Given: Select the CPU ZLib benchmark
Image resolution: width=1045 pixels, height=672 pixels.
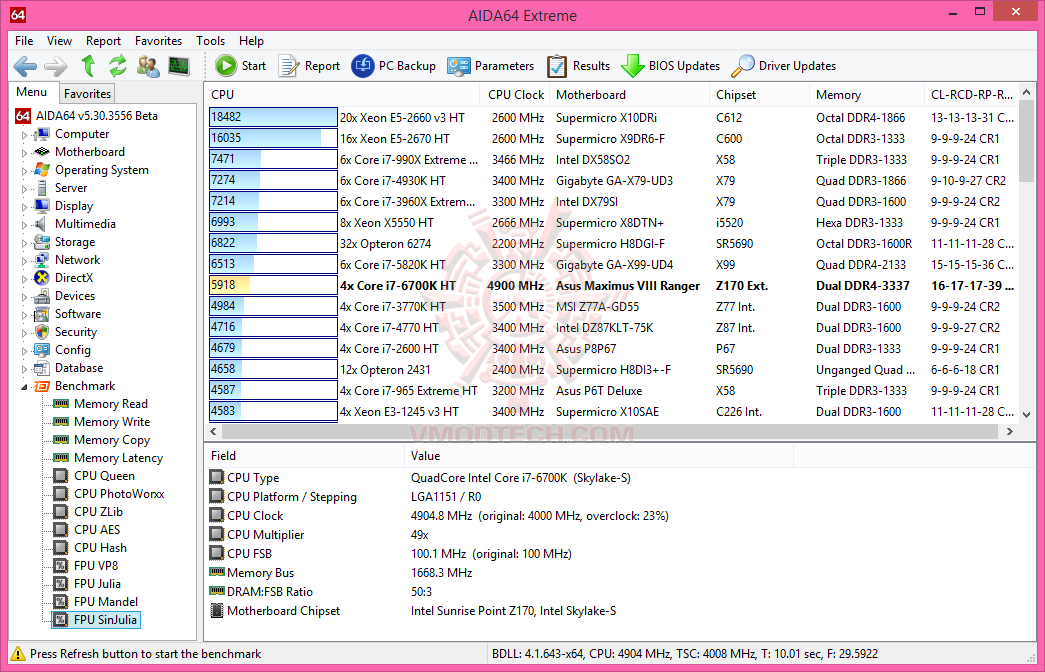Looking at the screenshot, I should 98,512.
